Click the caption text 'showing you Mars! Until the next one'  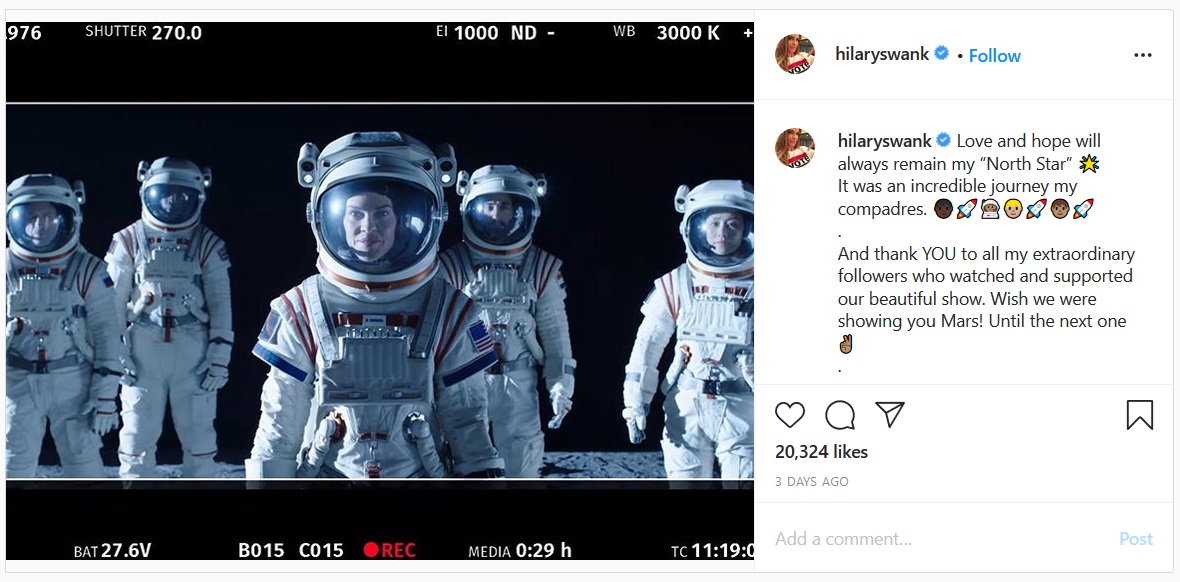pyautogui.click(x=982, y=321)
